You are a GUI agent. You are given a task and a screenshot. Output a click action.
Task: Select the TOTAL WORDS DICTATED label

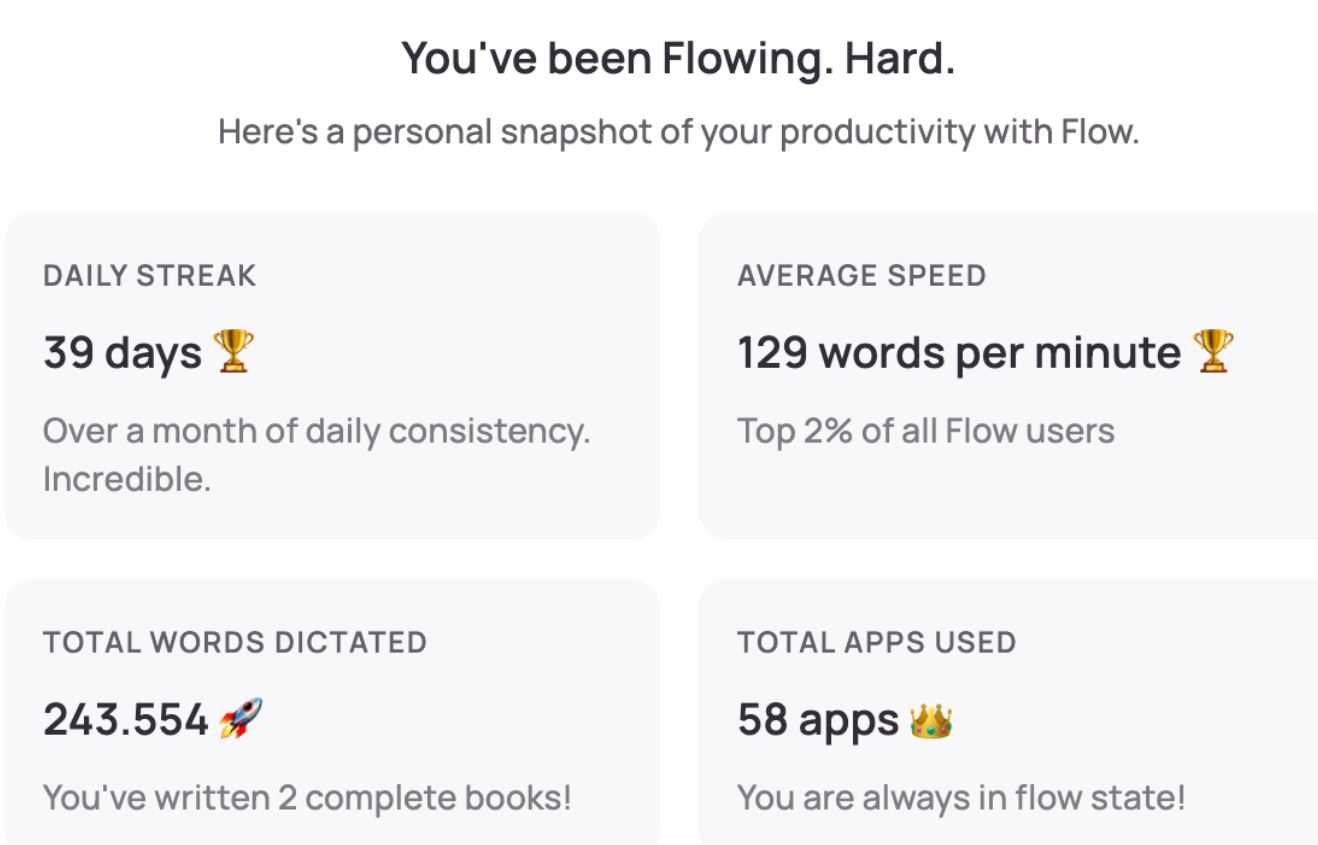pyautogui.click(x=234, y=642)
